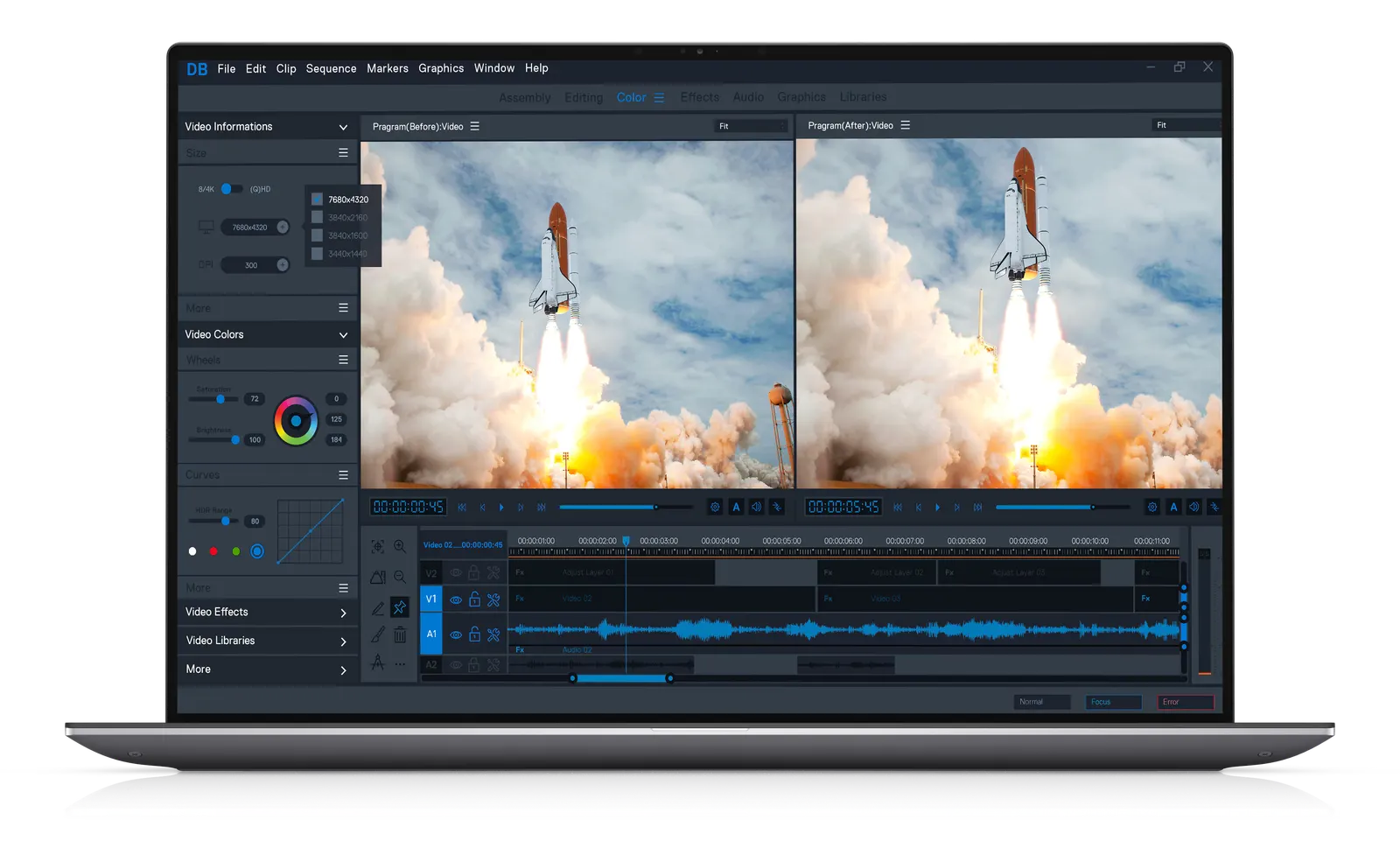Click the Focus status button

pyautogui.click(x=1114, y=702)
